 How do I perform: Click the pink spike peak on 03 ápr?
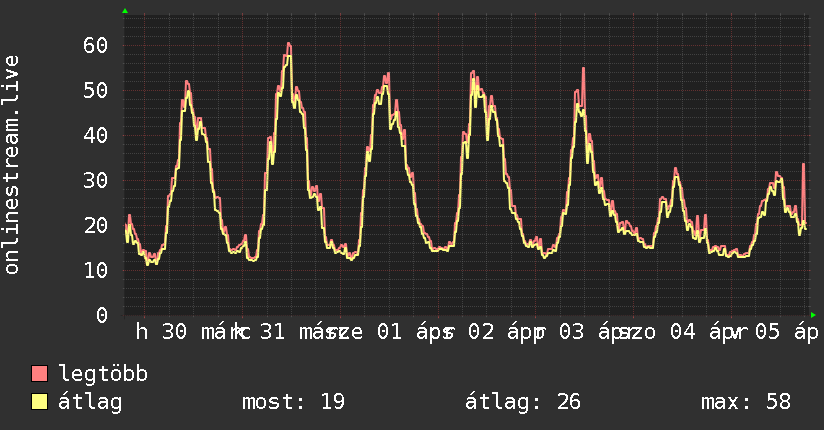pos(583,69)
